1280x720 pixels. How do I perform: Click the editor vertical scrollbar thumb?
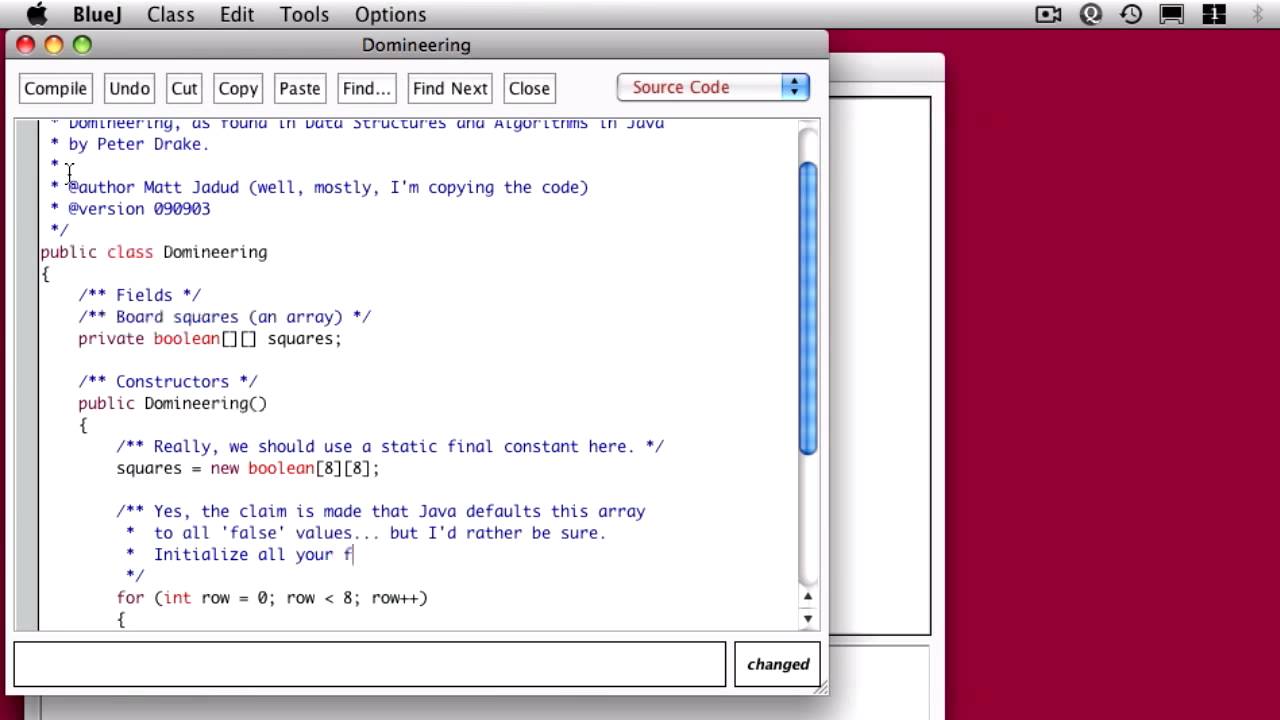[x=808, y=306]
